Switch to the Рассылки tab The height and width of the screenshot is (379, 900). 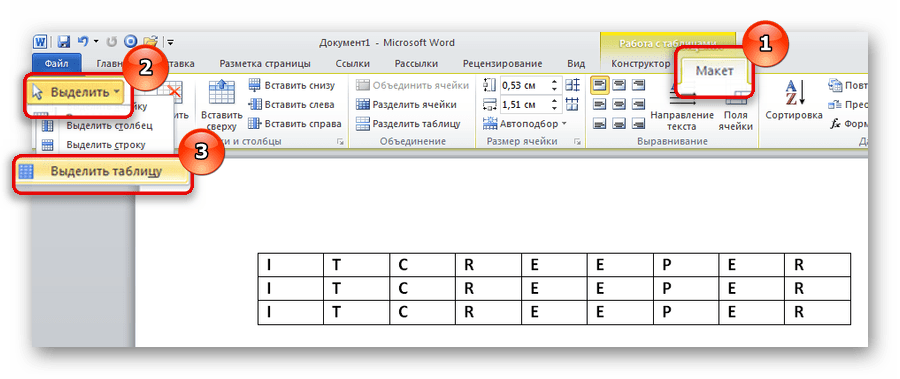point(416,64)
